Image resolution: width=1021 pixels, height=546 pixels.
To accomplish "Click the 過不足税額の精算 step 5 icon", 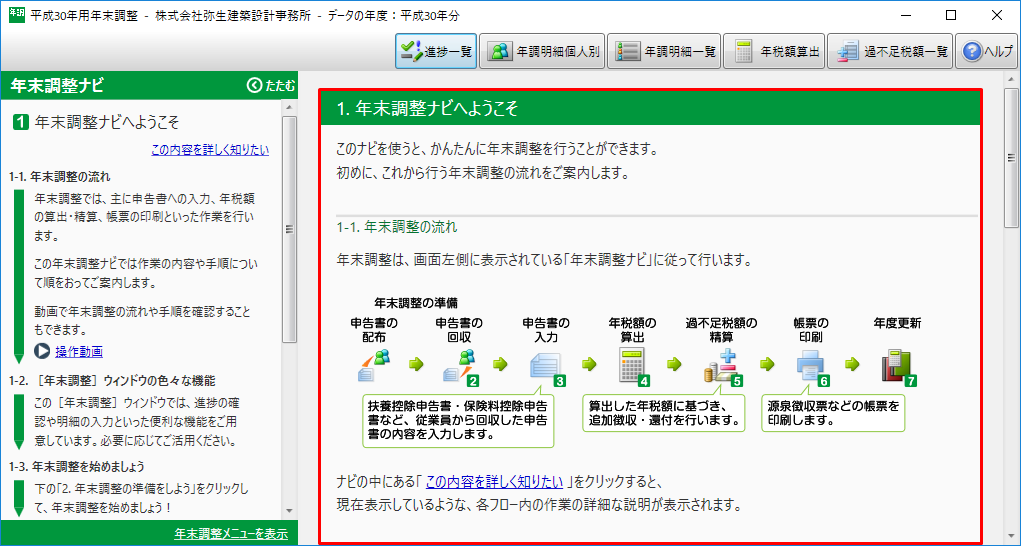I will [721, 366].
